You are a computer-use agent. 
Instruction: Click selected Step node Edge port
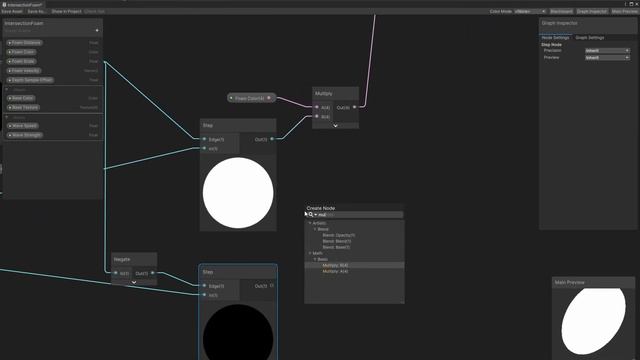coord(204,286)
